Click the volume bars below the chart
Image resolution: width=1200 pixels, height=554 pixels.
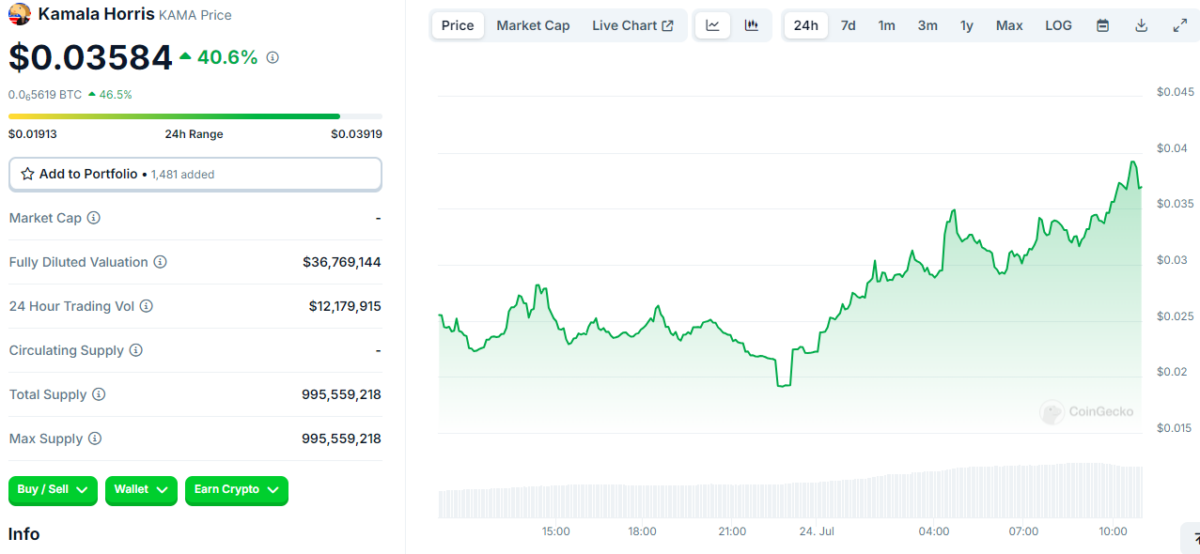click(x=790, y=490)
